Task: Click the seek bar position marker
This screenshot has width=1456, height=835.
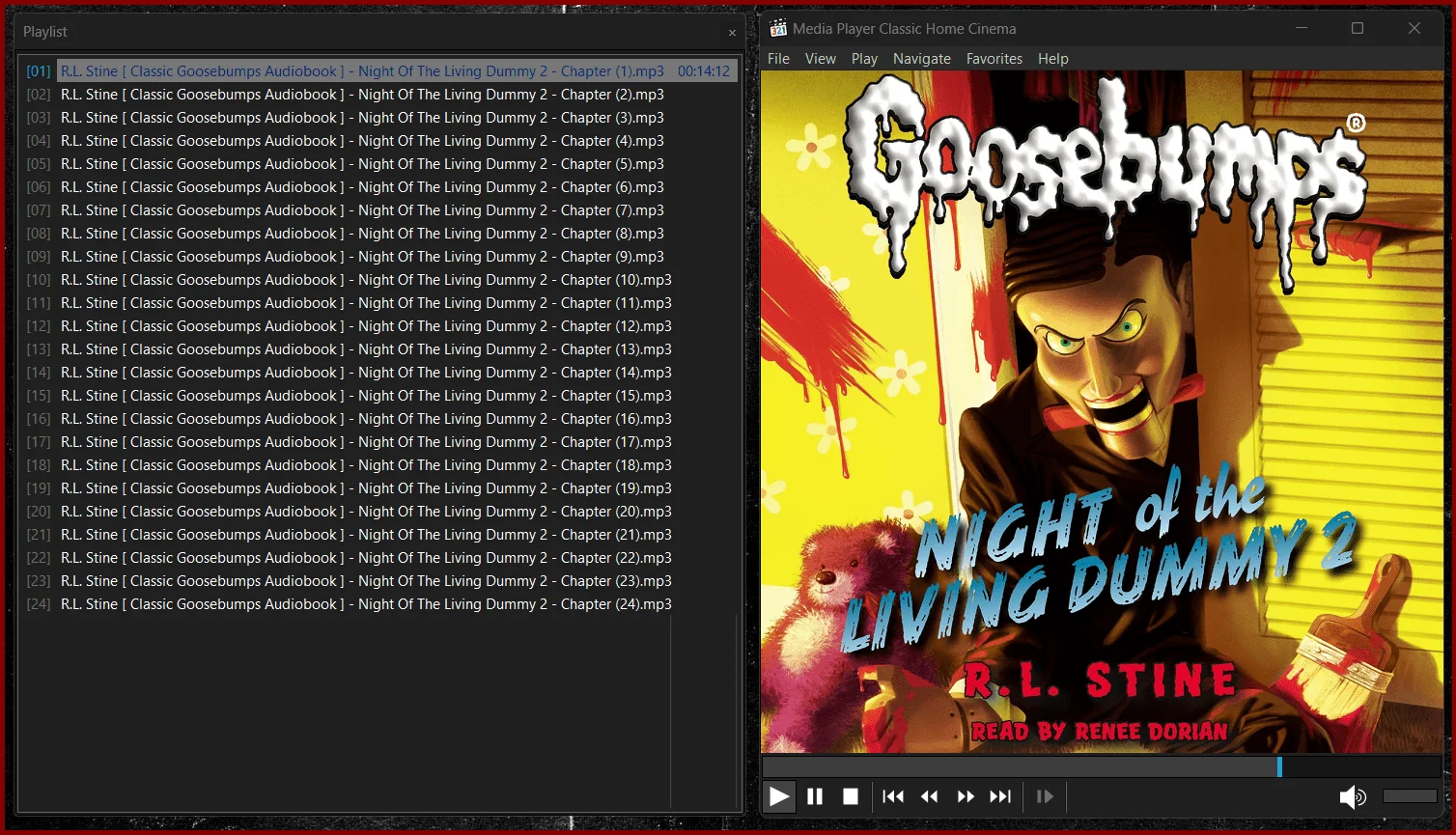Action: point(1279,766)
